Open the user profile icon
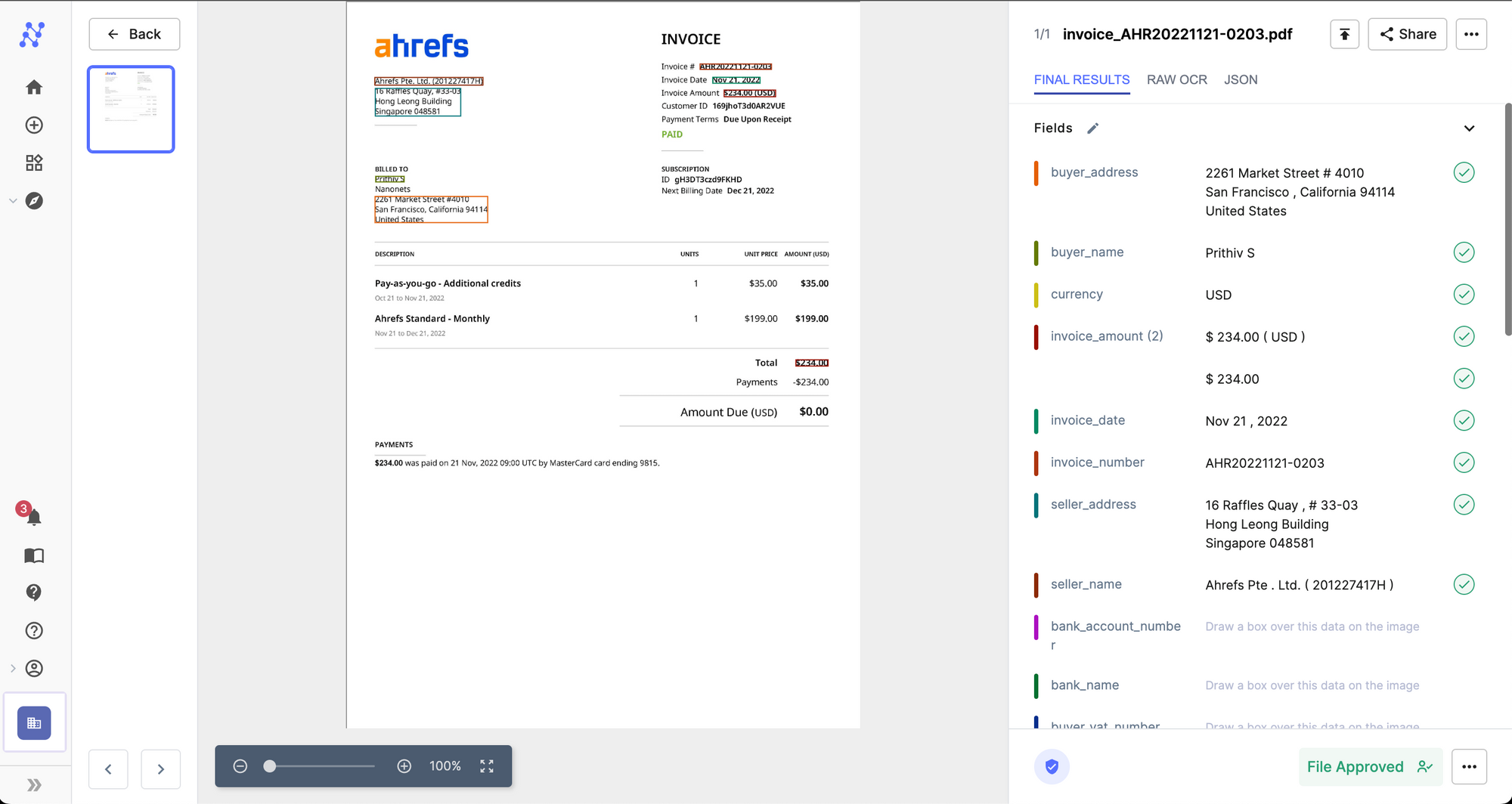 33,668
